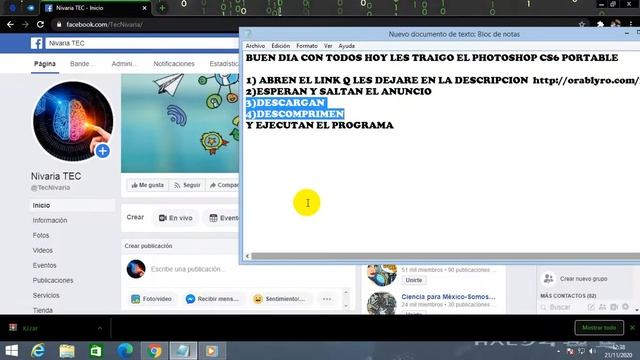Click the Nivaria TEC search field
The image size is (640, 360).
[142, 43]
